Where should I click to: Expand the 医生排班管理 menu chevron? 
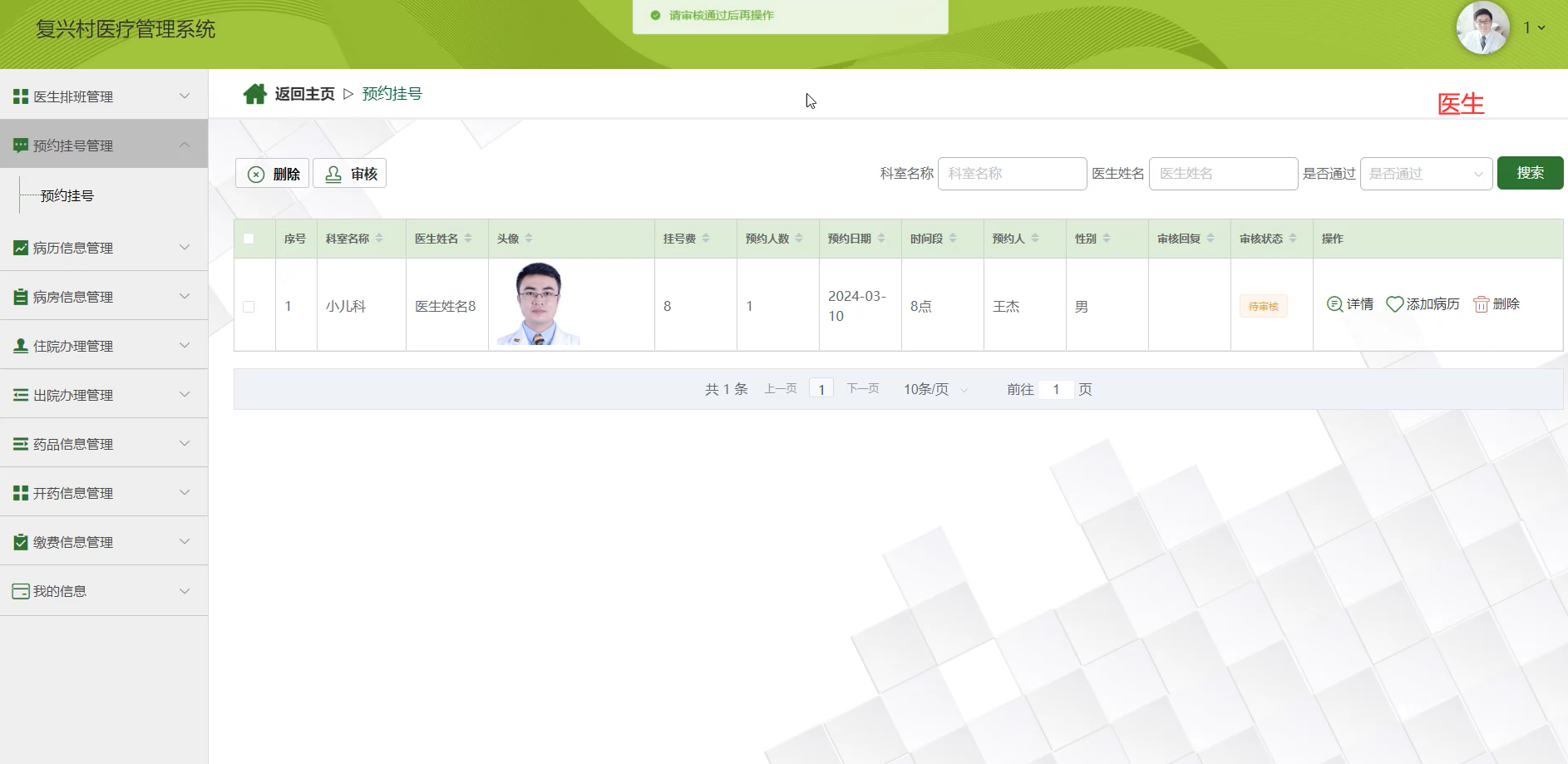click(x=185, y=96)
